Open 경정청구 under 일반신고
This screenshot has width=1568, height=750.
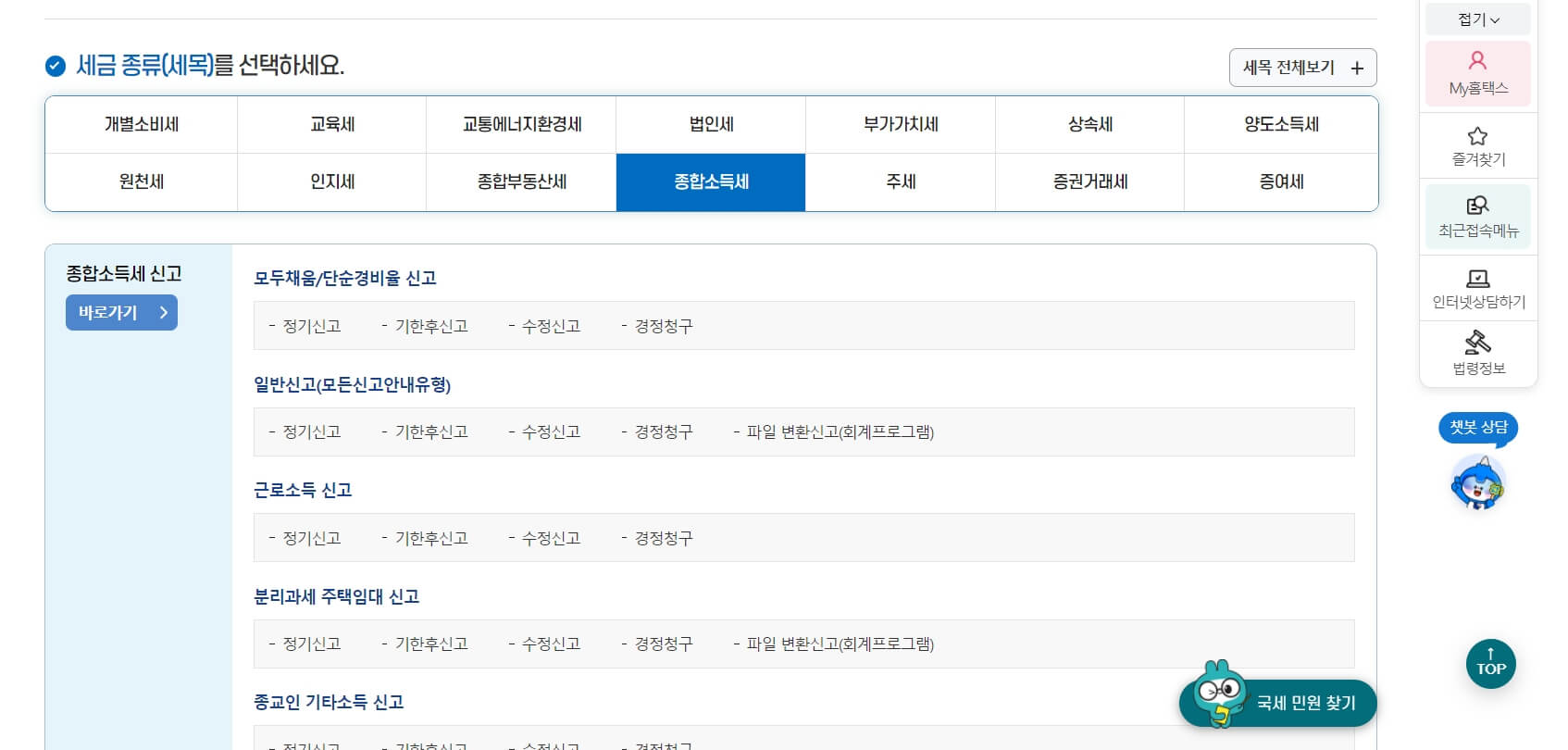point(664,431)
